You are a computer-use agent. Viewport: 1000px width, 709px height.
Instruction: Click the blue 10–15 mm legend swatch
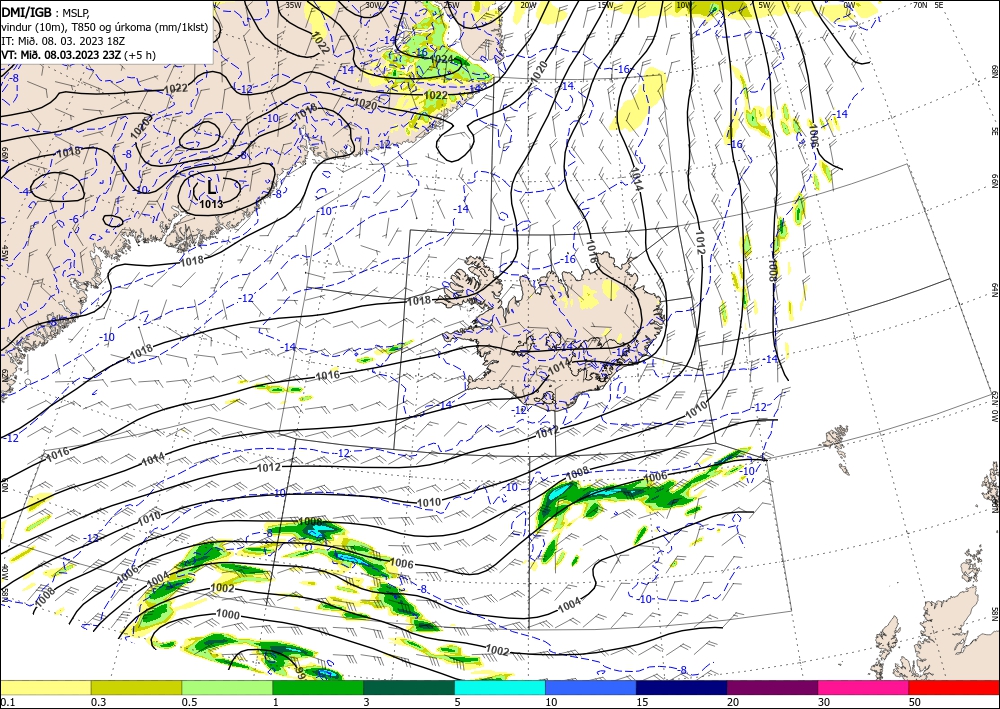coord(591,687)
